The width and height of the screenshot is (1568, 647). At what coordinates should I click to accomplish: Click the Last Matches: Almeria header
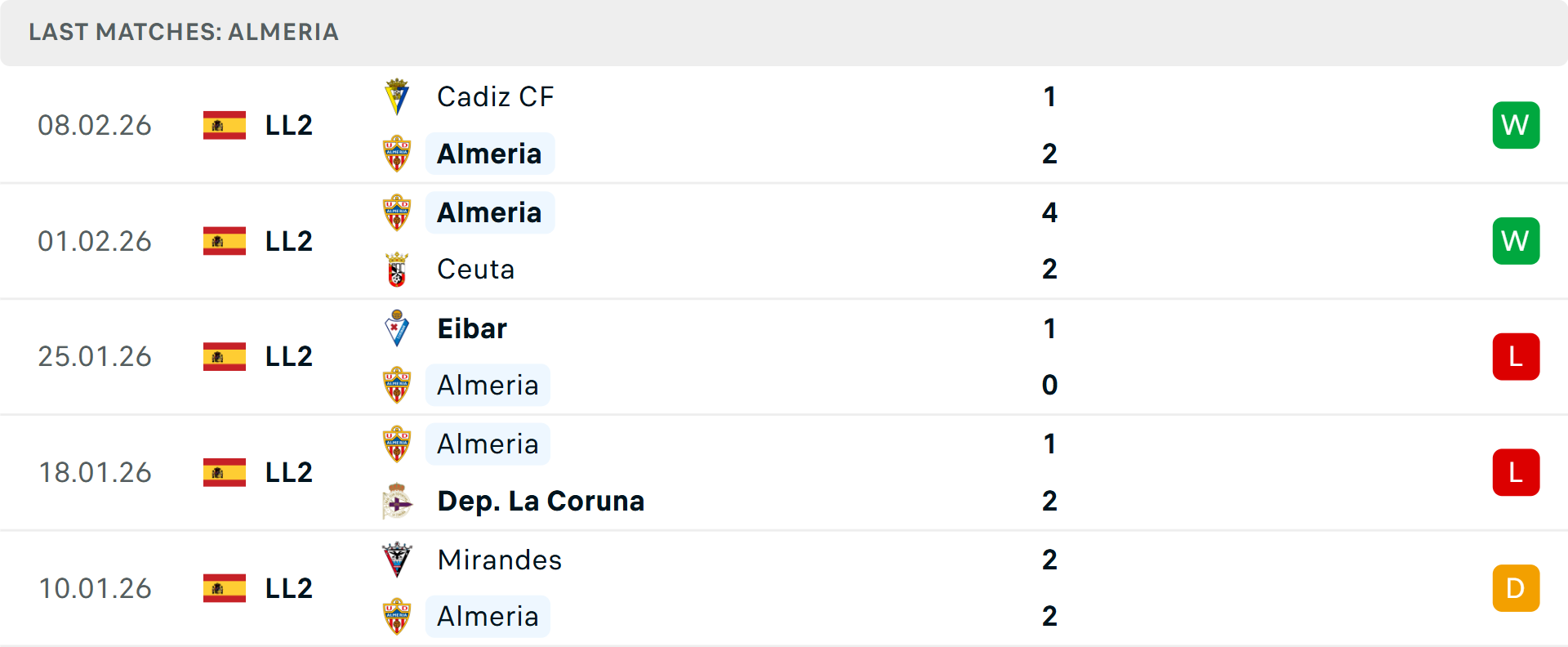coord(184,32)
